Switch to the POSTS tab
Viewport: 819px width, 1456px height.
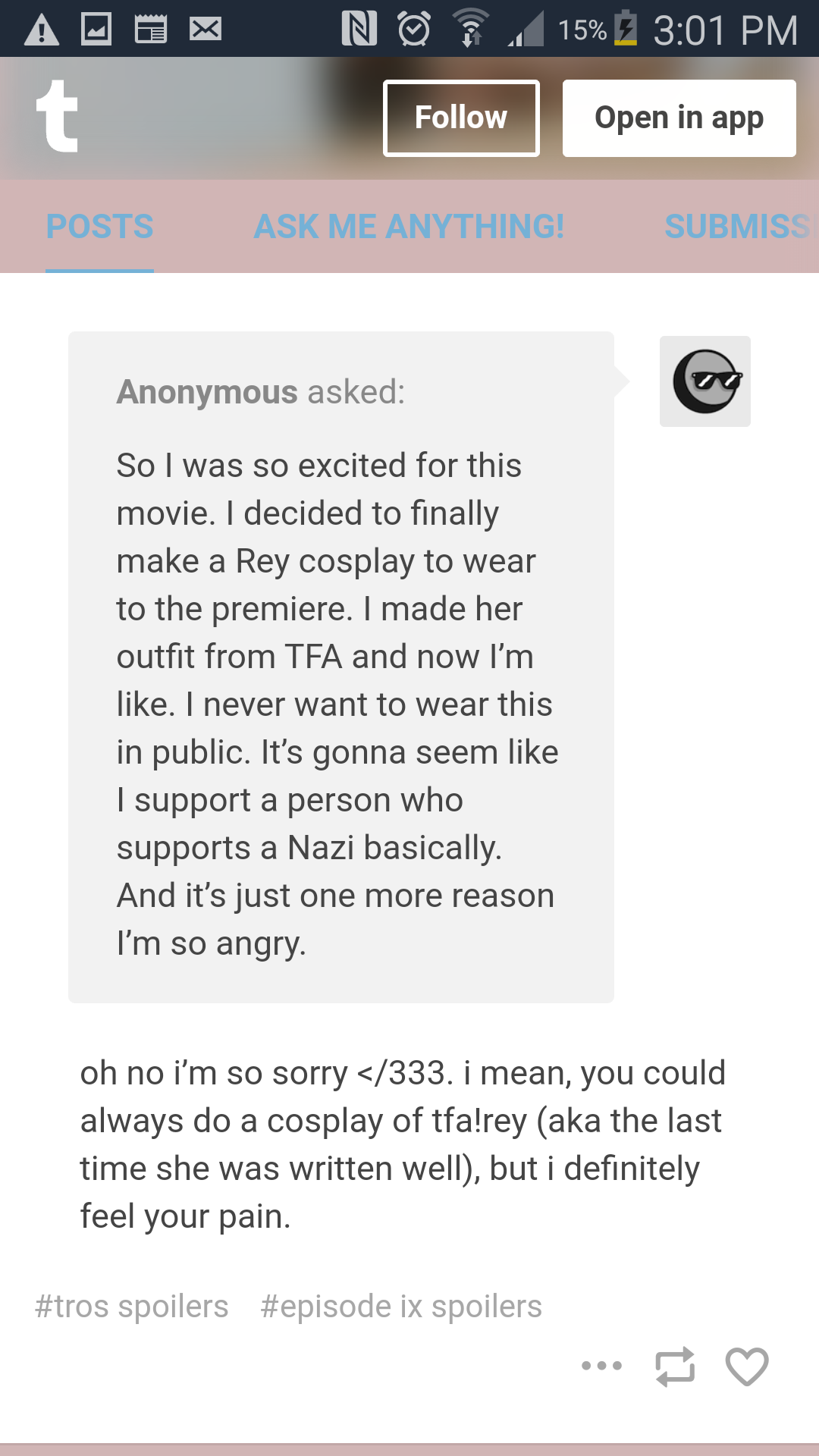tap(99, 227)
